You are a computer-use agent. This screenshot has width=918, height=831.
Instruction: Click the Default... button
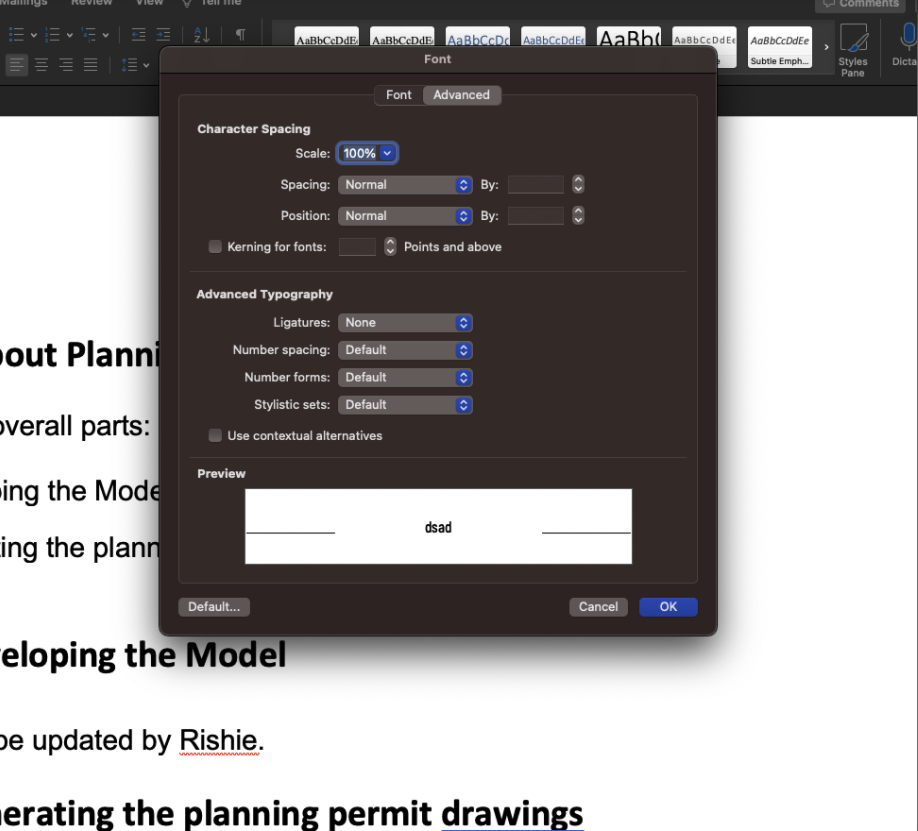click(214, 607)
